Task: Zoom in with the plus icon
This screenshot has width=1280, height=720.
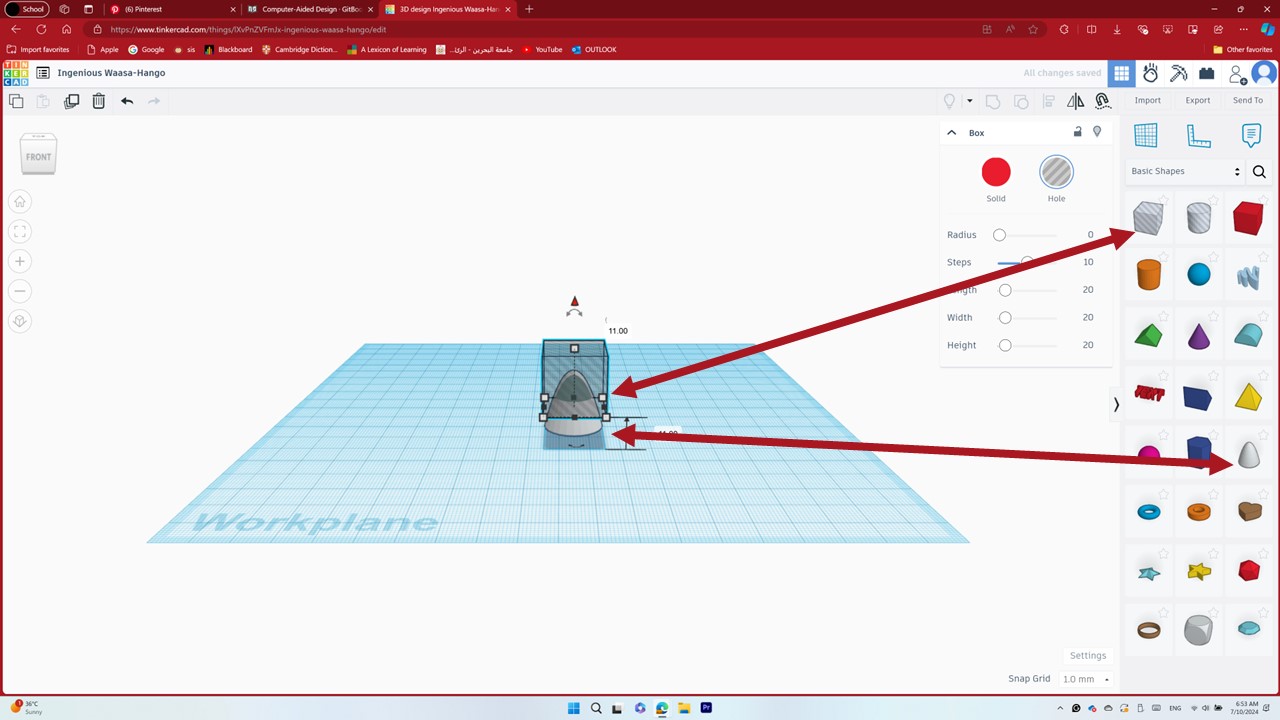Action: pyautogui.click(x=20, y=261)
